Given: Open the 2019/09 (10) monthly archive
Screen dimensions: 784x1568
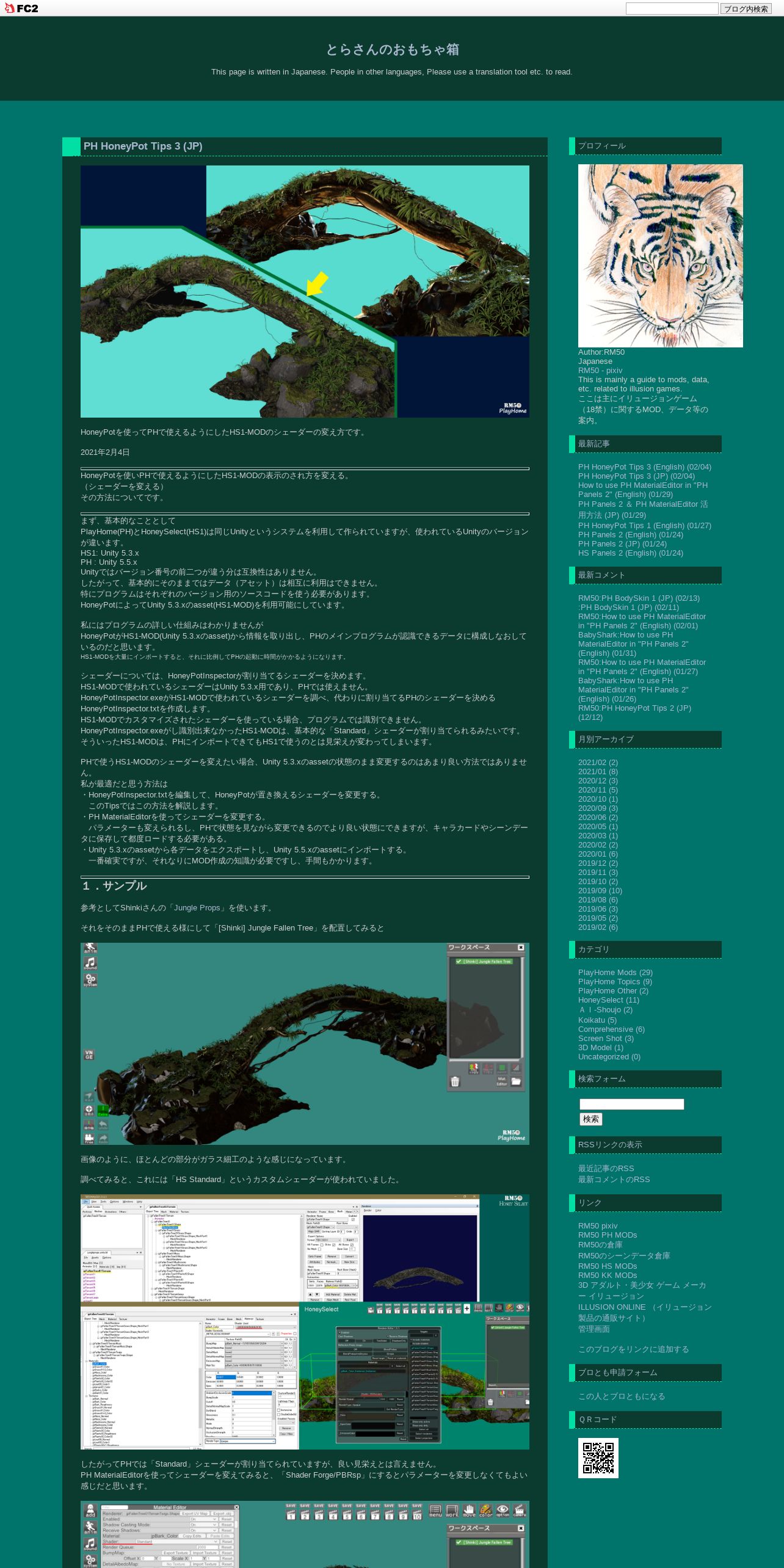Looking at the screenshot, I should (600, 890).
